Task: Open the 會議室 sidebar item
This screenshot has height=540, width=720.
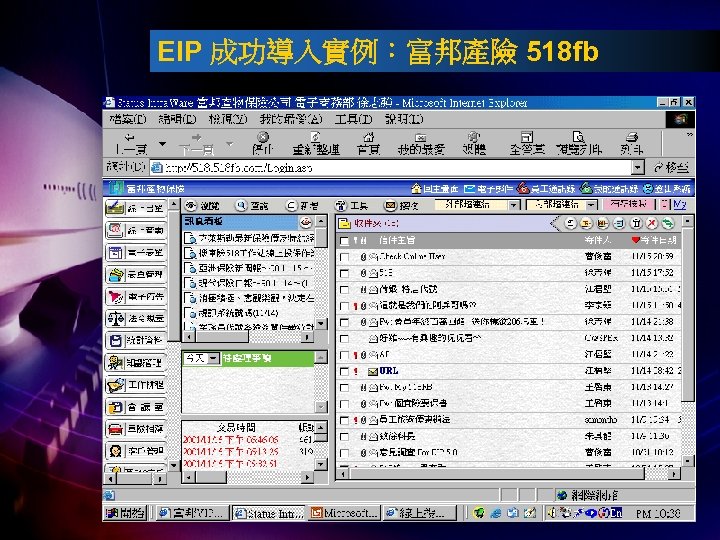Action: tap(135, 407)
